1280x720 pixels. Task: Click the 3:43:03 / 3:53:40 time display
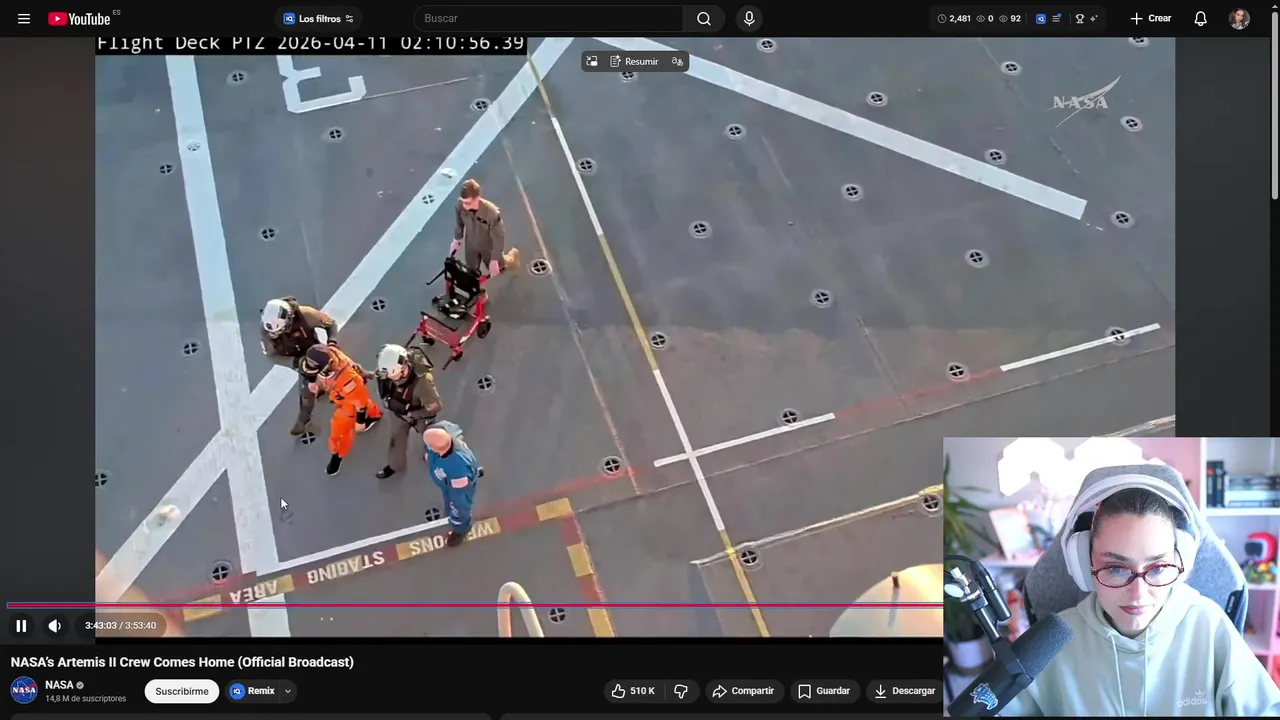tap(120, 626)
